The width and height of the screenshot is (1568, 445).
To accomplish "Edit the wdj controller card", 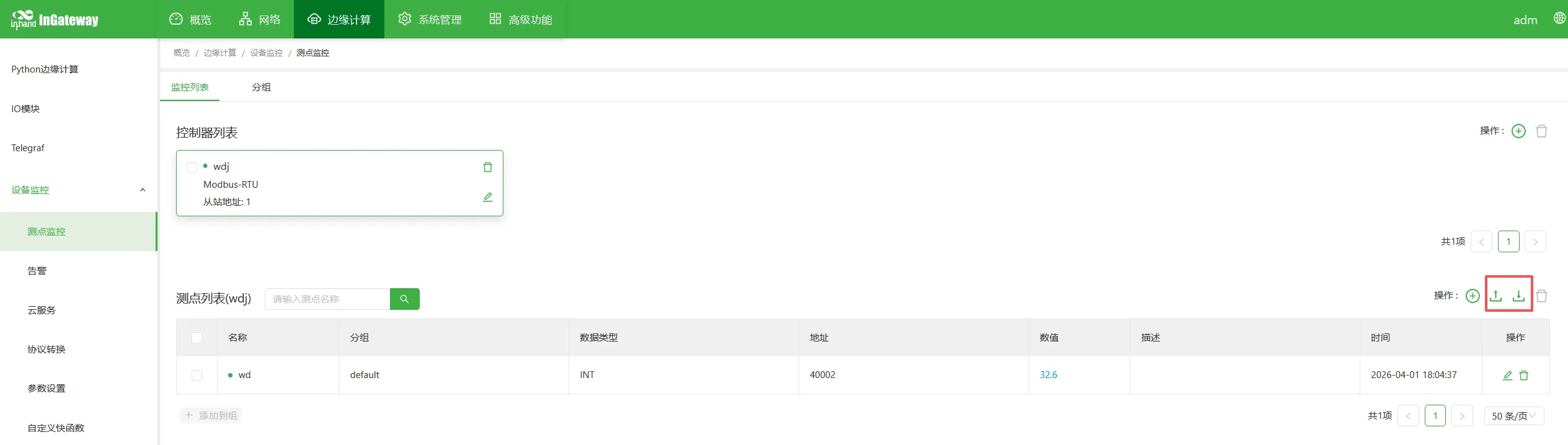I will 488,197.
